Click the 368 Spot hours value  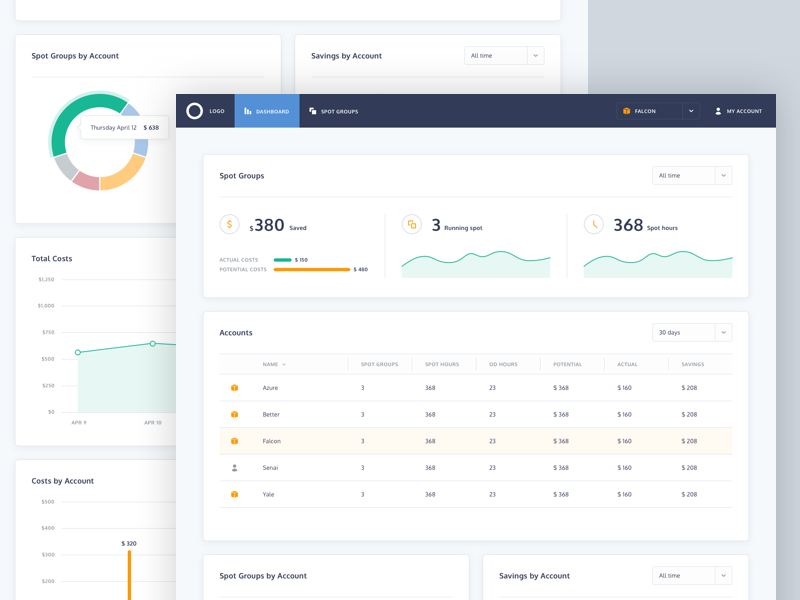coord(628,225)
